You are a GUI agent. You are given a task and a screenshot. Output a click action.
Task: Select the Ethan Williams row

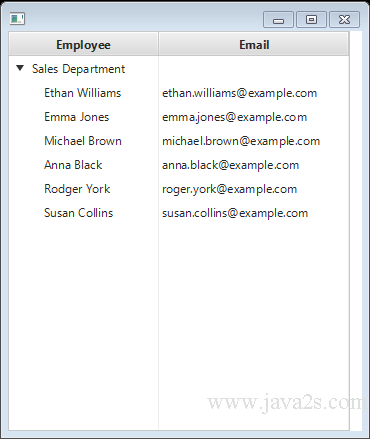[x=179, y=93]
